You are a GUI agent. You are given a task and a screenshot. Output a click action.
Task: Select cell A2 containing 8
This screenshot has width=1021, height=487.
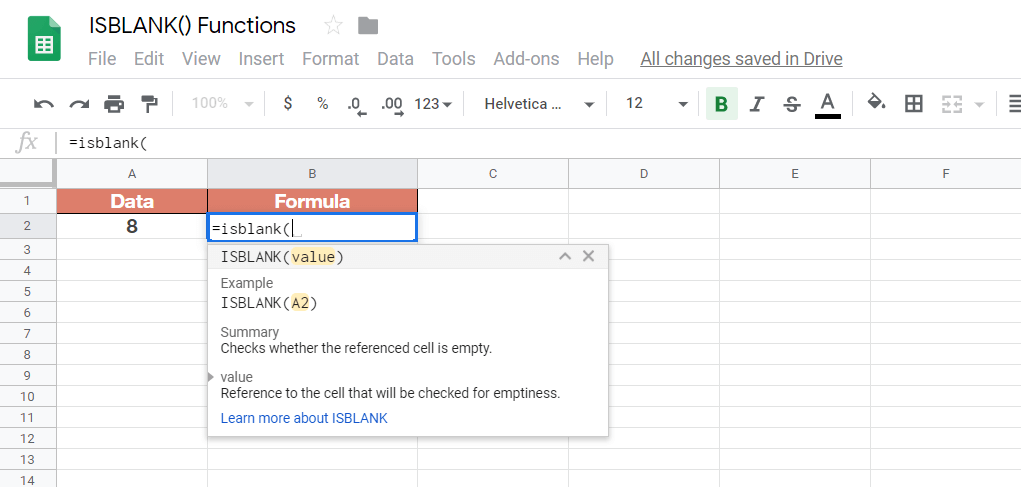pyautogui.click(x=132, y=227)
